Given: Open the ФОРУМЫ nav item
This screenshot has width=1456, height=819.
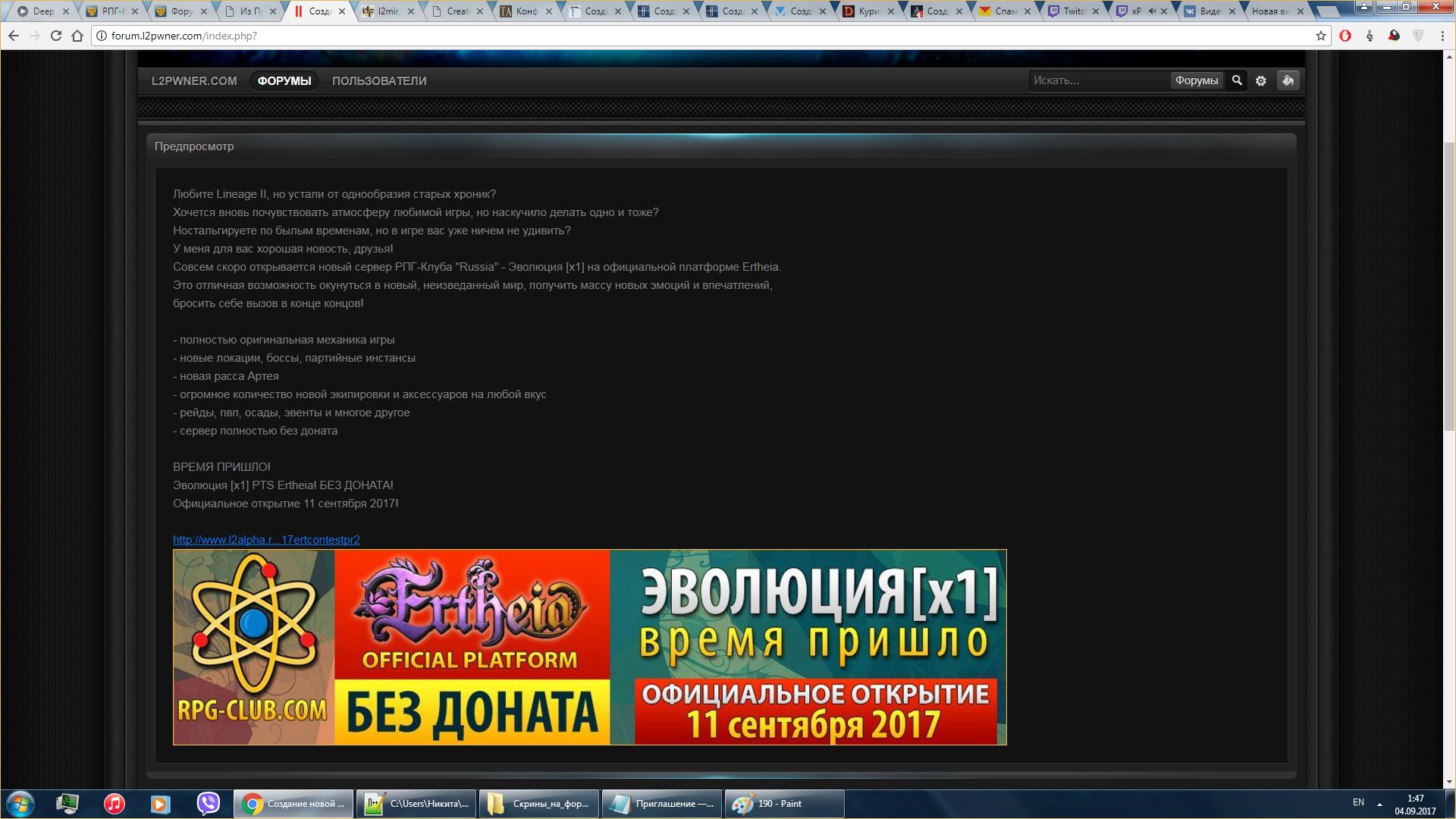Looking at the screenshot, I should pos(284,80).
